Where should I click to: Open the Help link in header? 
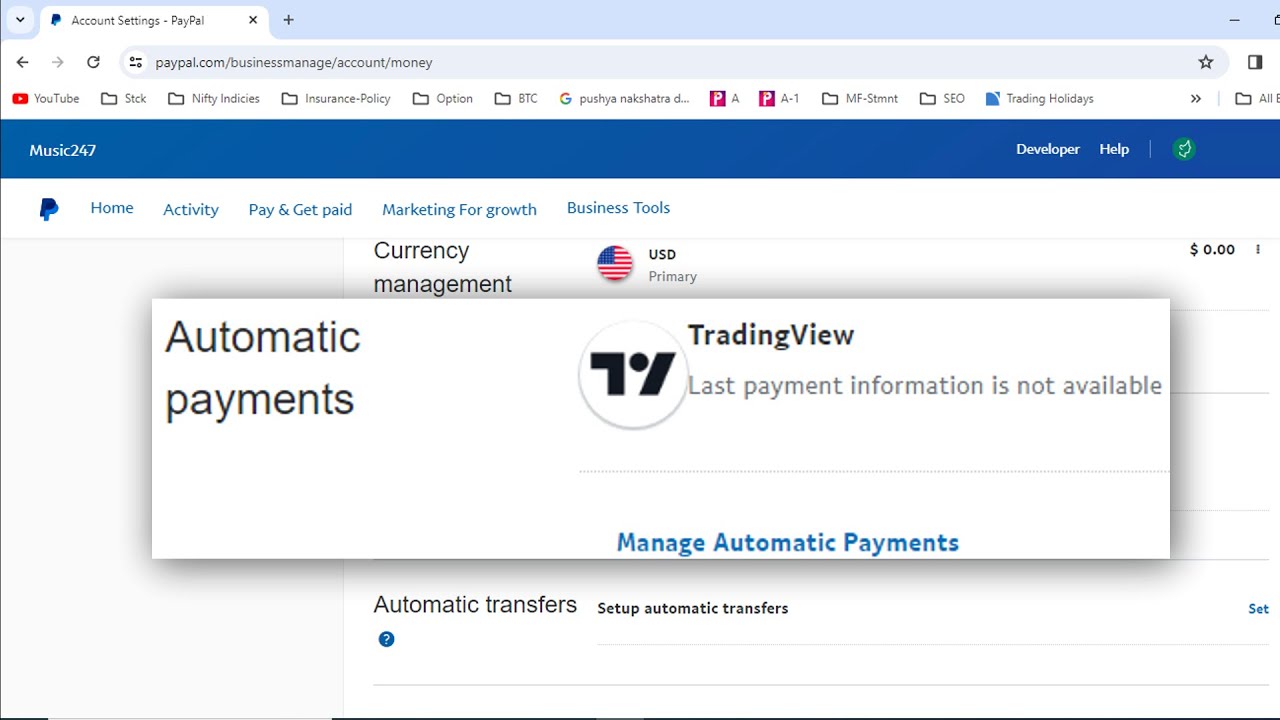pyautogui.click(x=1114, y=149)
